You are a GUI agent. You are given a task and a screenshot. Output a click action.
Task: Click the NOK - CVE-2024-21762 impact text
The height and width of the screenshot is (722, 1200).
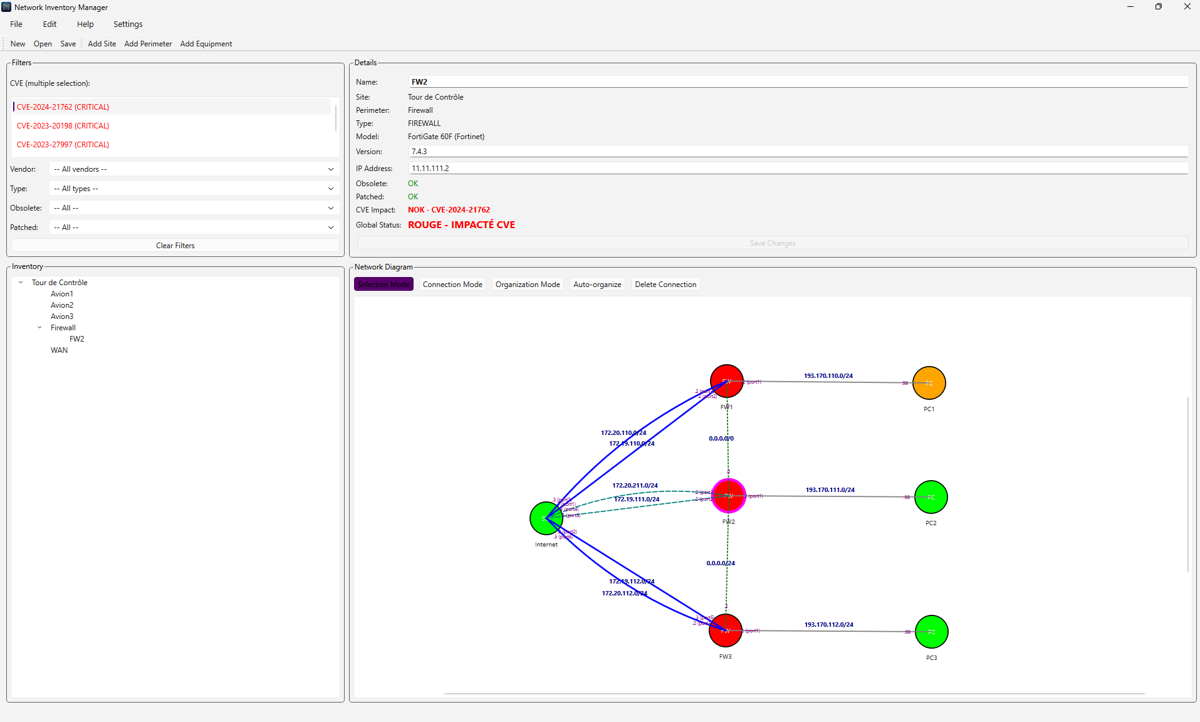449,210
